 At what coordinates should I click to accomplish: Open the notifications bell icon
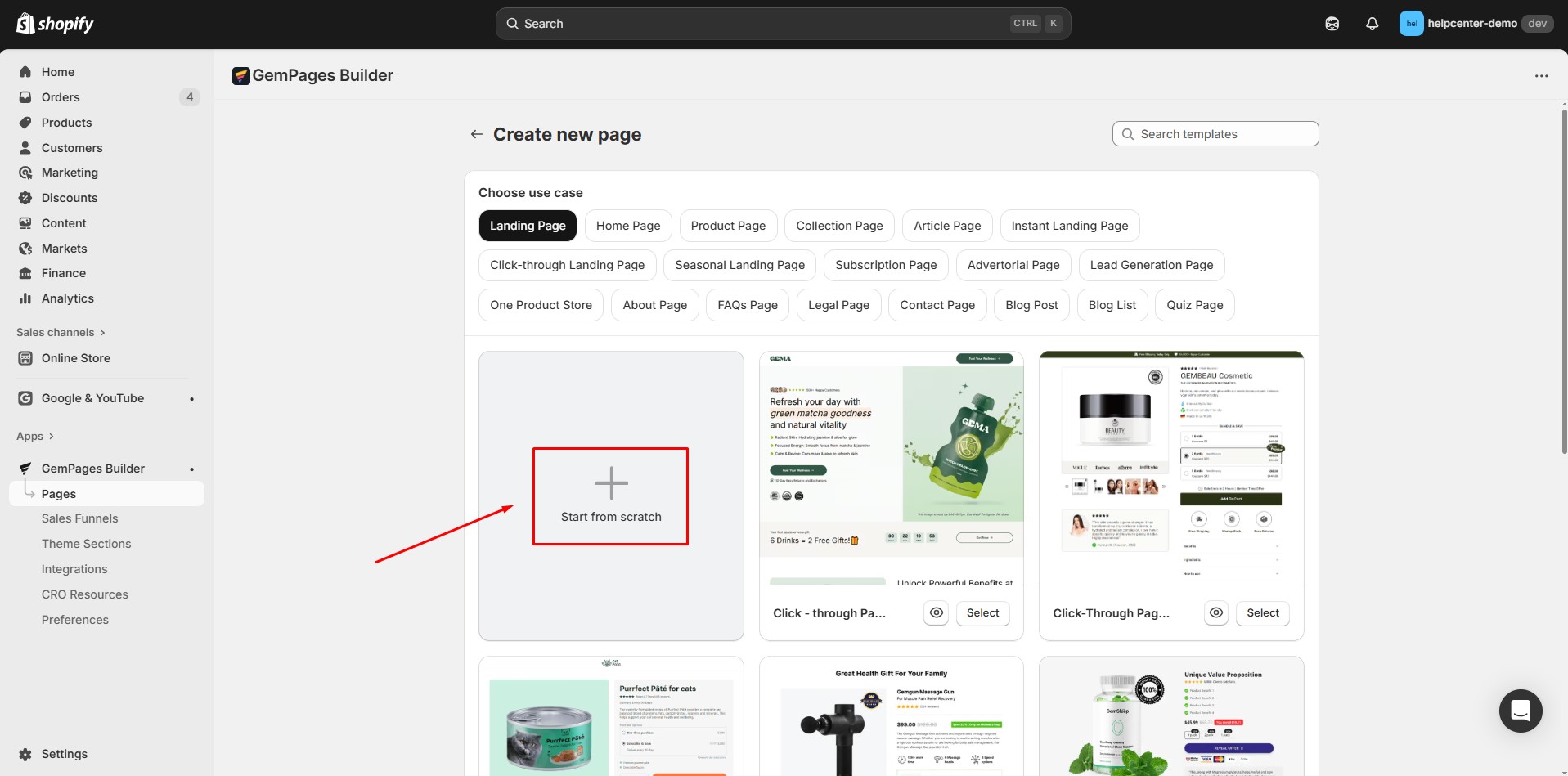pyautogui.click(x=1372, y=24)
